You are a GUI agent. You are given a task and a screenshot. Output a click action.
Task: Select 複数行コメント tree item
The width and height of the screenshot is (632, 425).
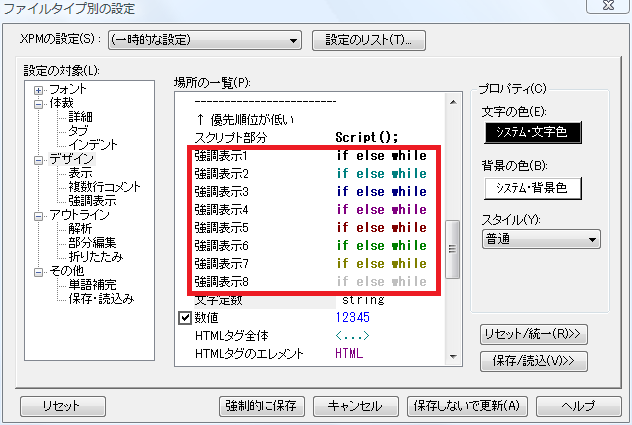pos(104,187)
